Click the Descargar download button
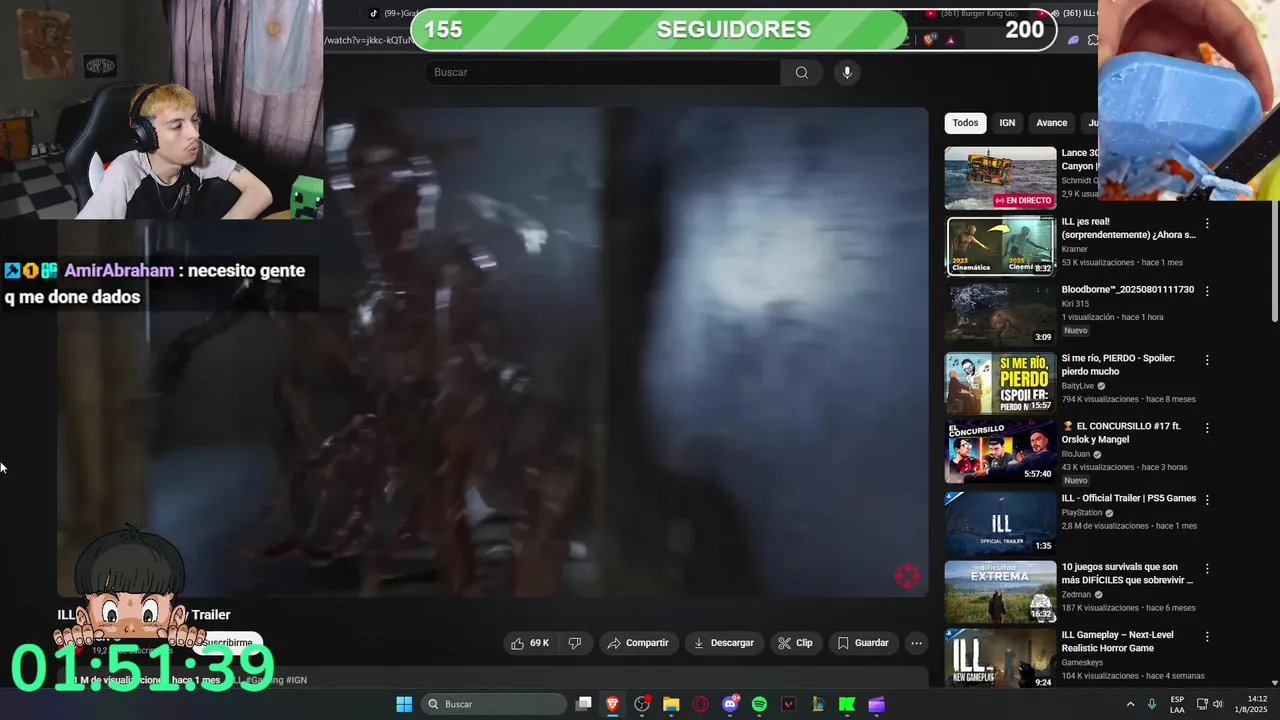Image resolution: width=1280 pixels, height=720 pixels. click(724, 643)
